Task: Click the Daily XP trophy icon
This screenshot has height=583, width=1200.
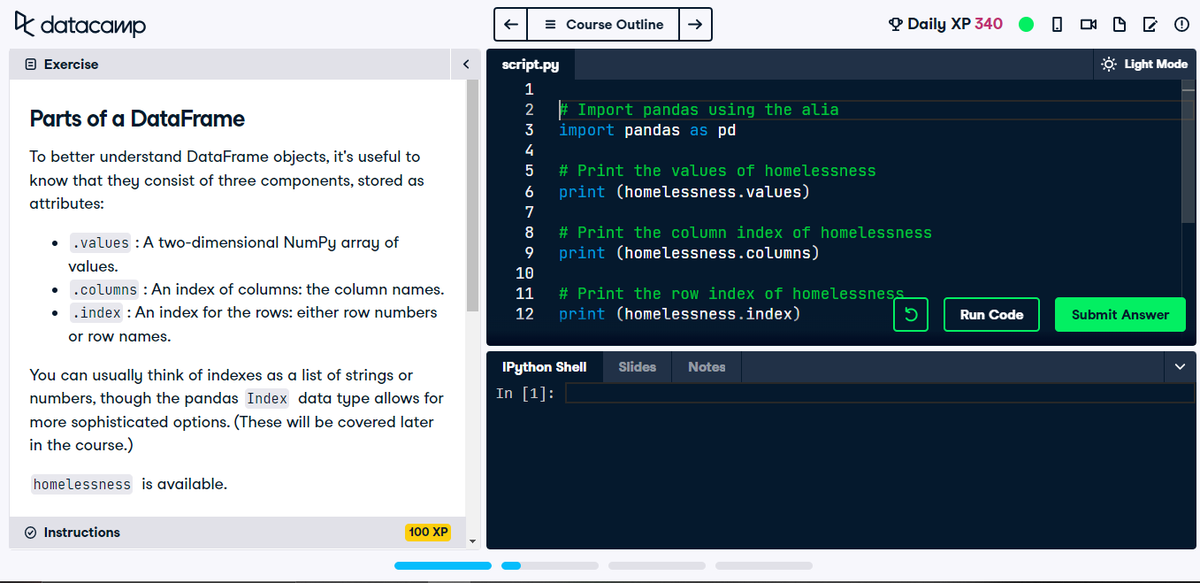Action: (x=895, y=24)
